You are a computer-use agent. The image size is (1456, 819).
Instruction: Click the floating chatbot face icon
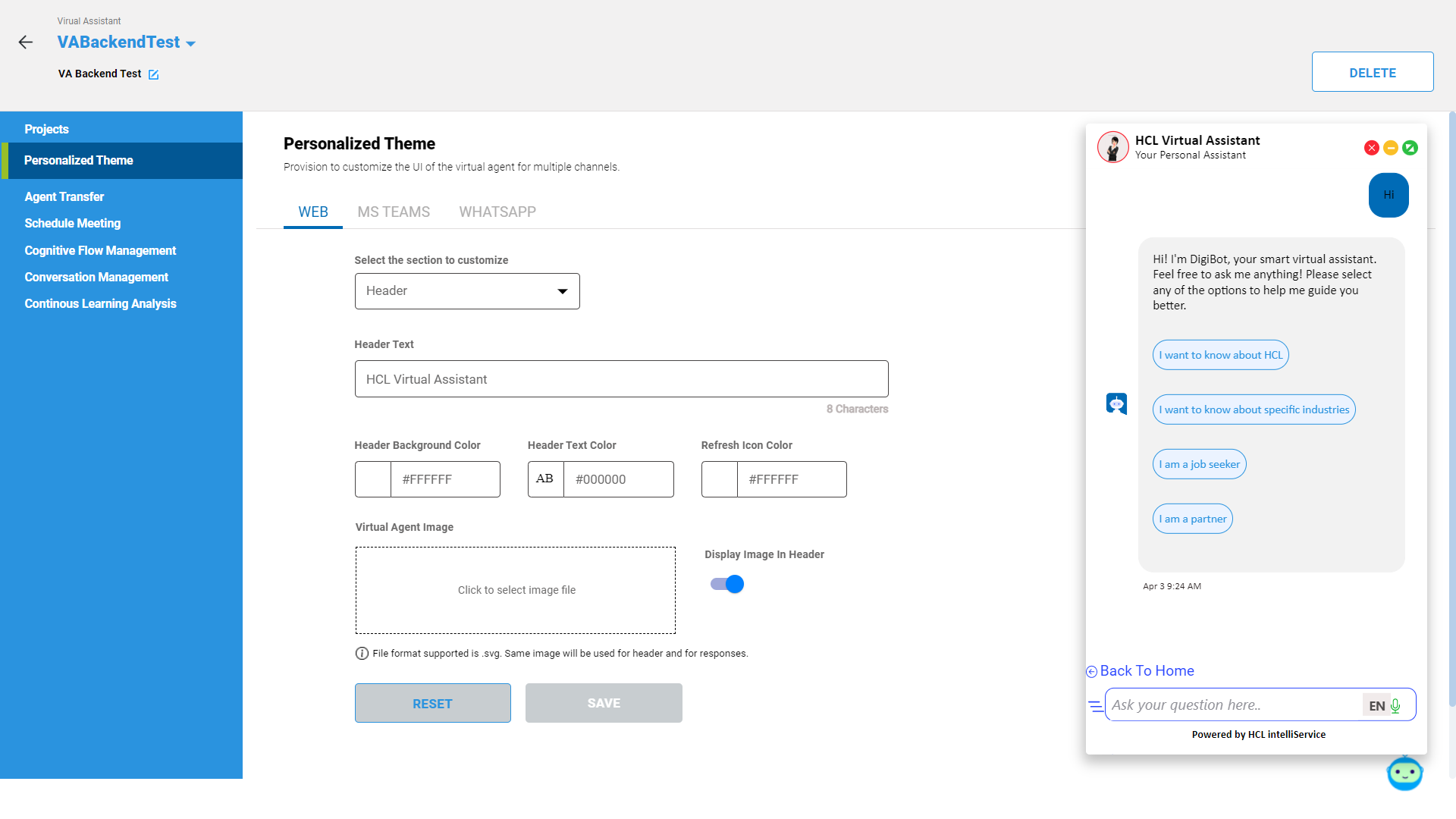pyautogui.click(x=1404, y=773)
